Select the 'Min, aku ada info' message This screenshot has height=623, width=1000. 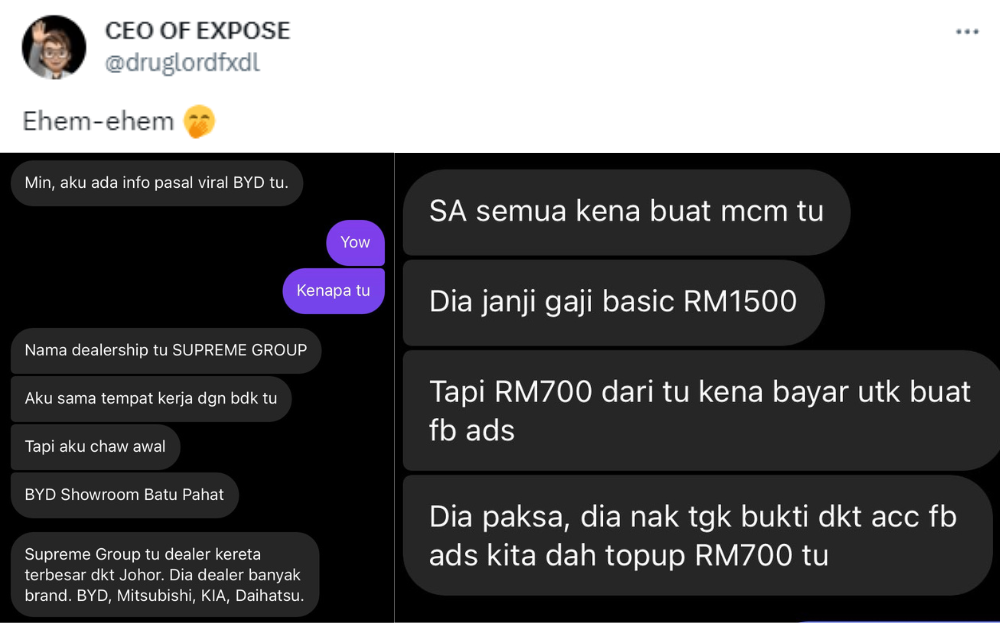157,183
